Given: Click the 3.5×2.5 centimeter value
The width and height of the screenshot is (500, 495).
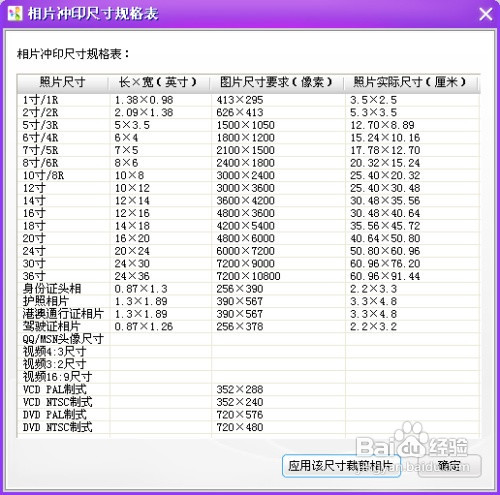Looking at the screenshot, I should 373,100.
